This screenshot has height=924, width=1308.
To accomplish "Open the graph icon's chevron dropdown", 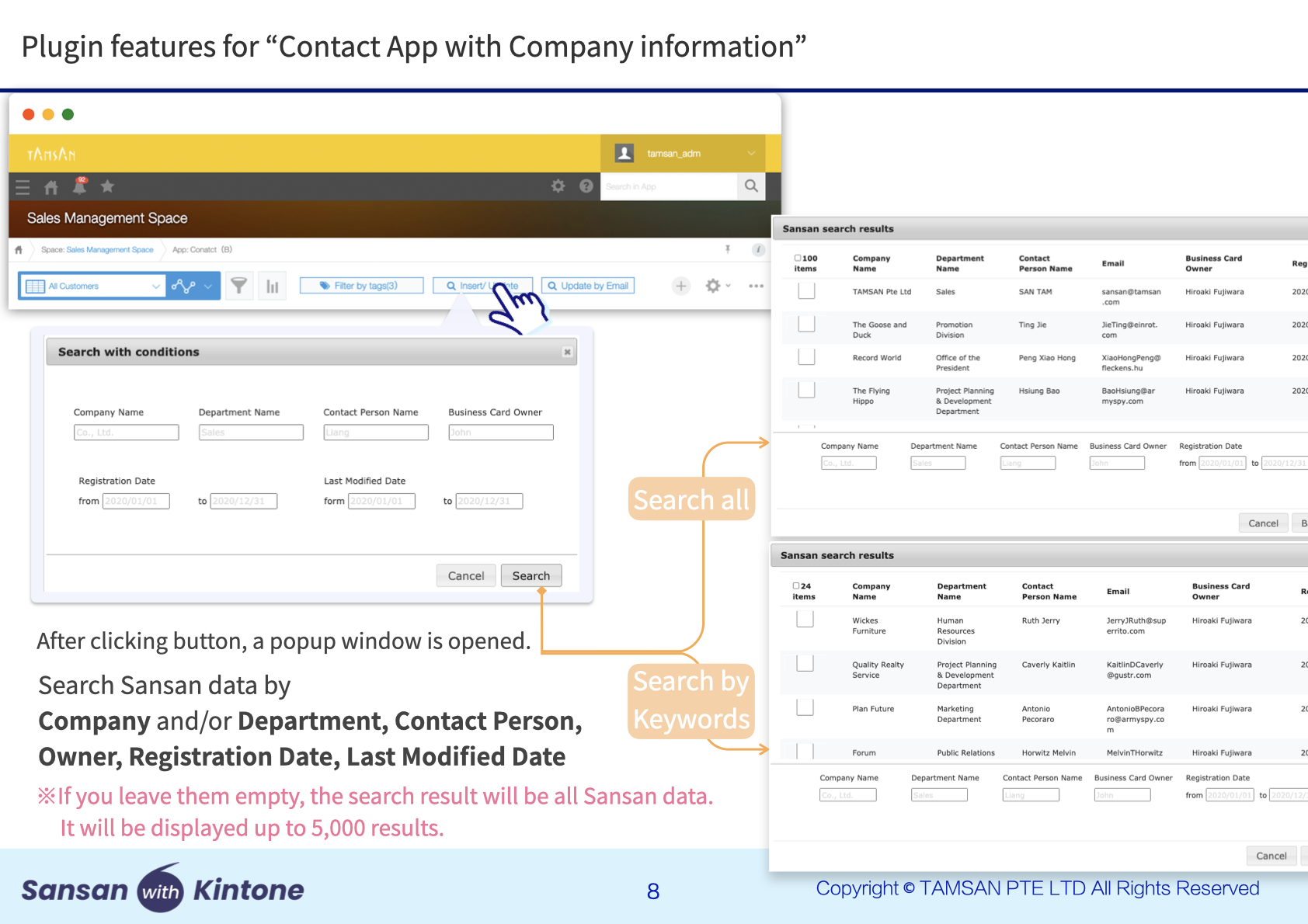I will coord(207,287).
